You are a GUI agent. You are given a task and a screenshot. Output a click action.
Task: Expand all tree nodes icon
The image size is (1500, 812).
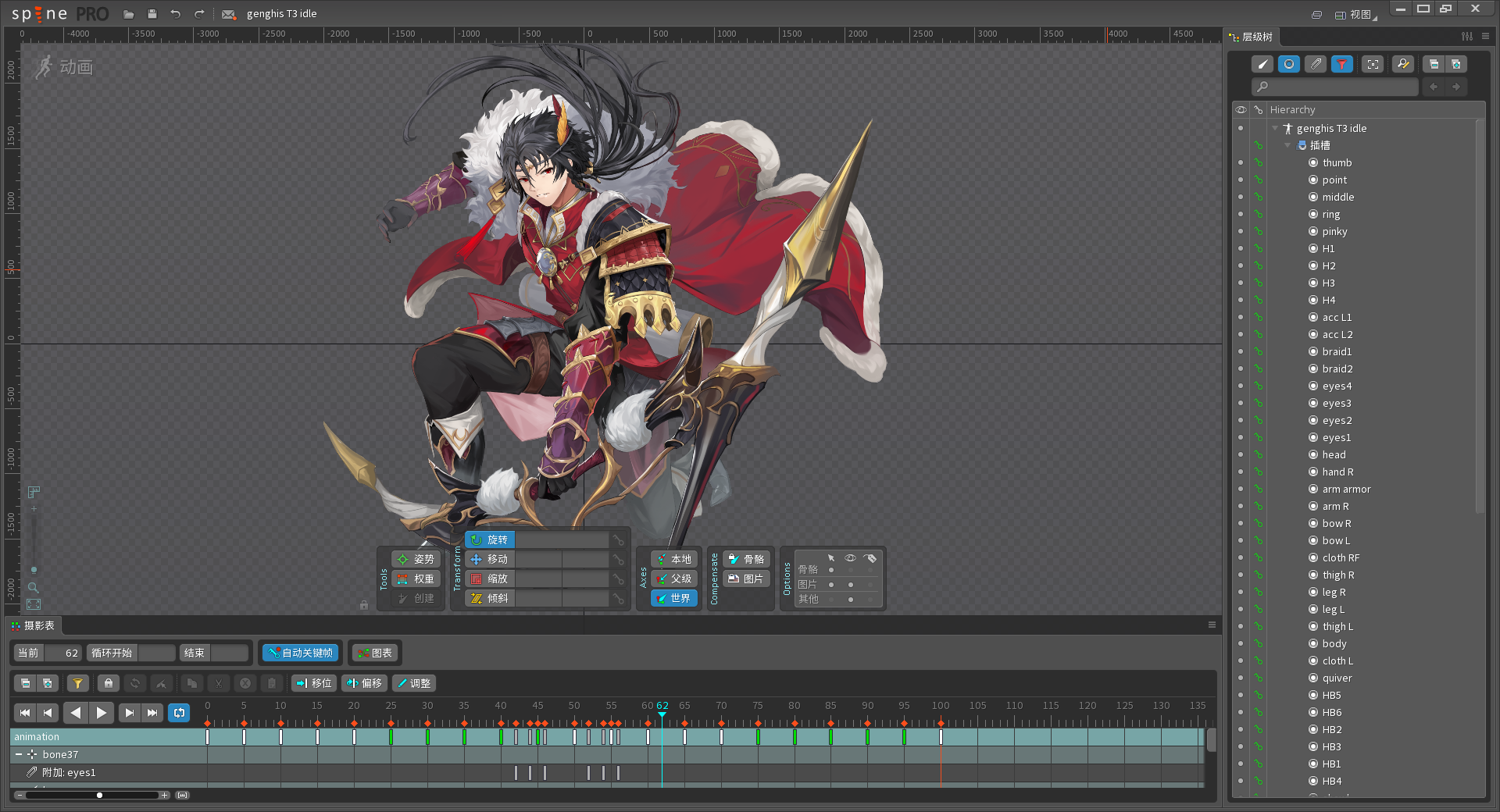click(1456, 64)
